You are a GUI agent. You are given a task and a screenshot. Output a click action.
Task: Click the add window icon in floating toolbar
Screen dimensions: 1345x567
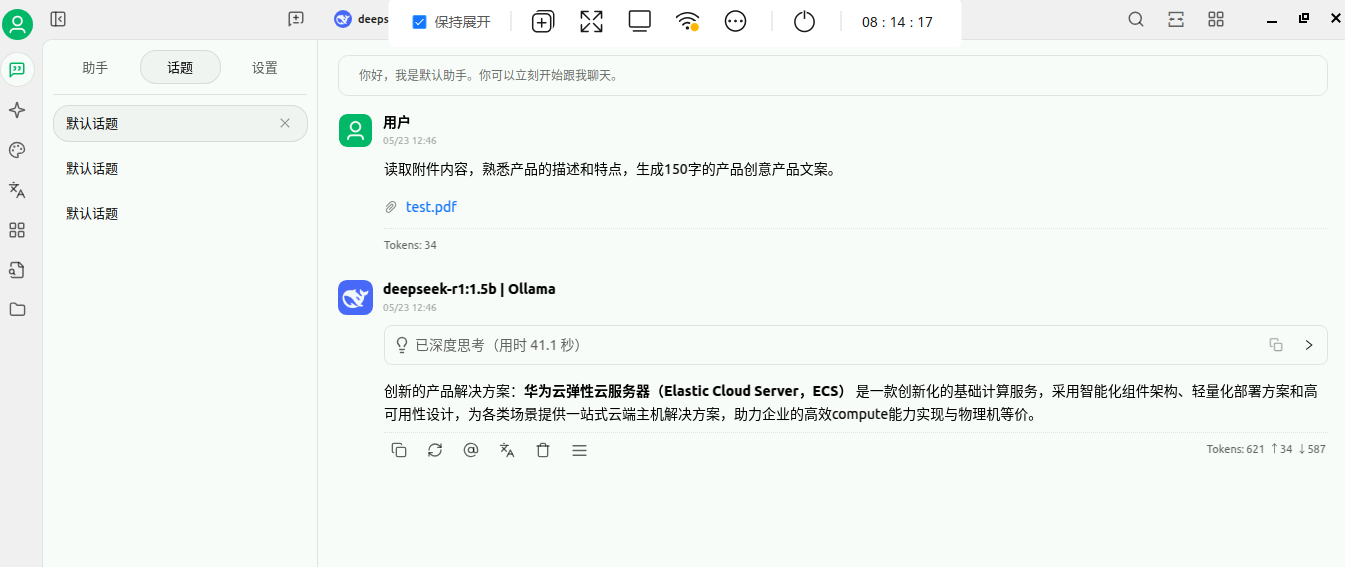(543, 22)
